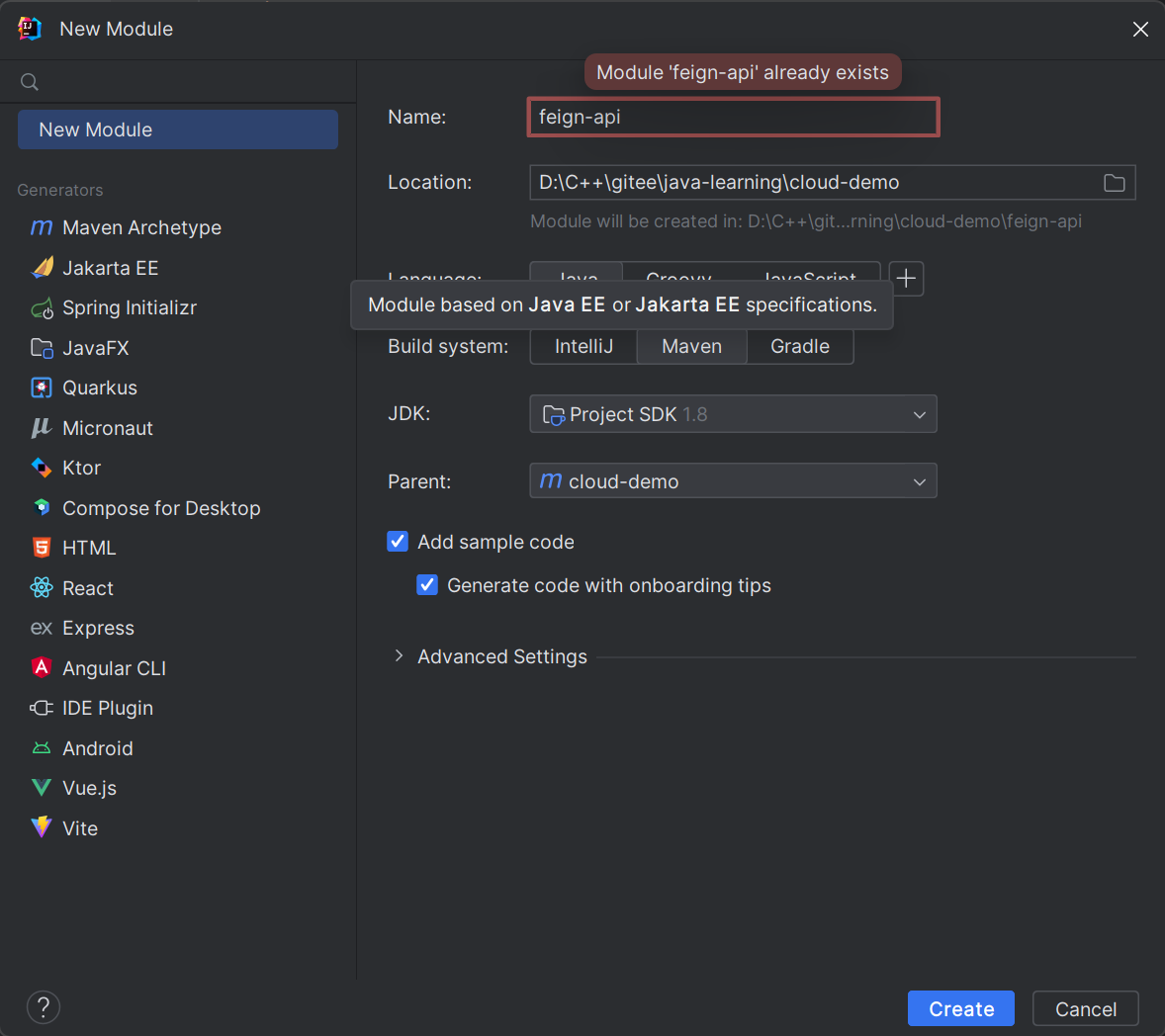Expand Advanced Settings section
This screenshot has height=1036, width=1165.
399,655
